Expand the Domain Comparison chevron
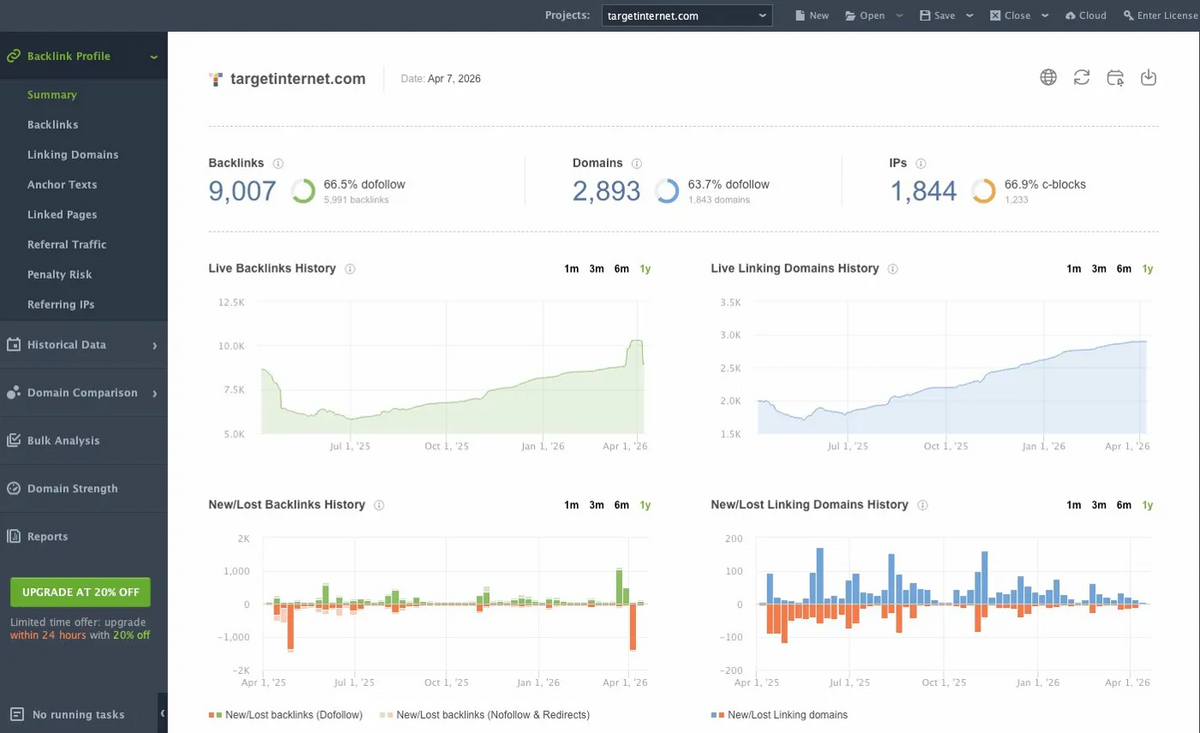Screen dimensions: 1200x733 pyautogui.click(x=155, y=394)
